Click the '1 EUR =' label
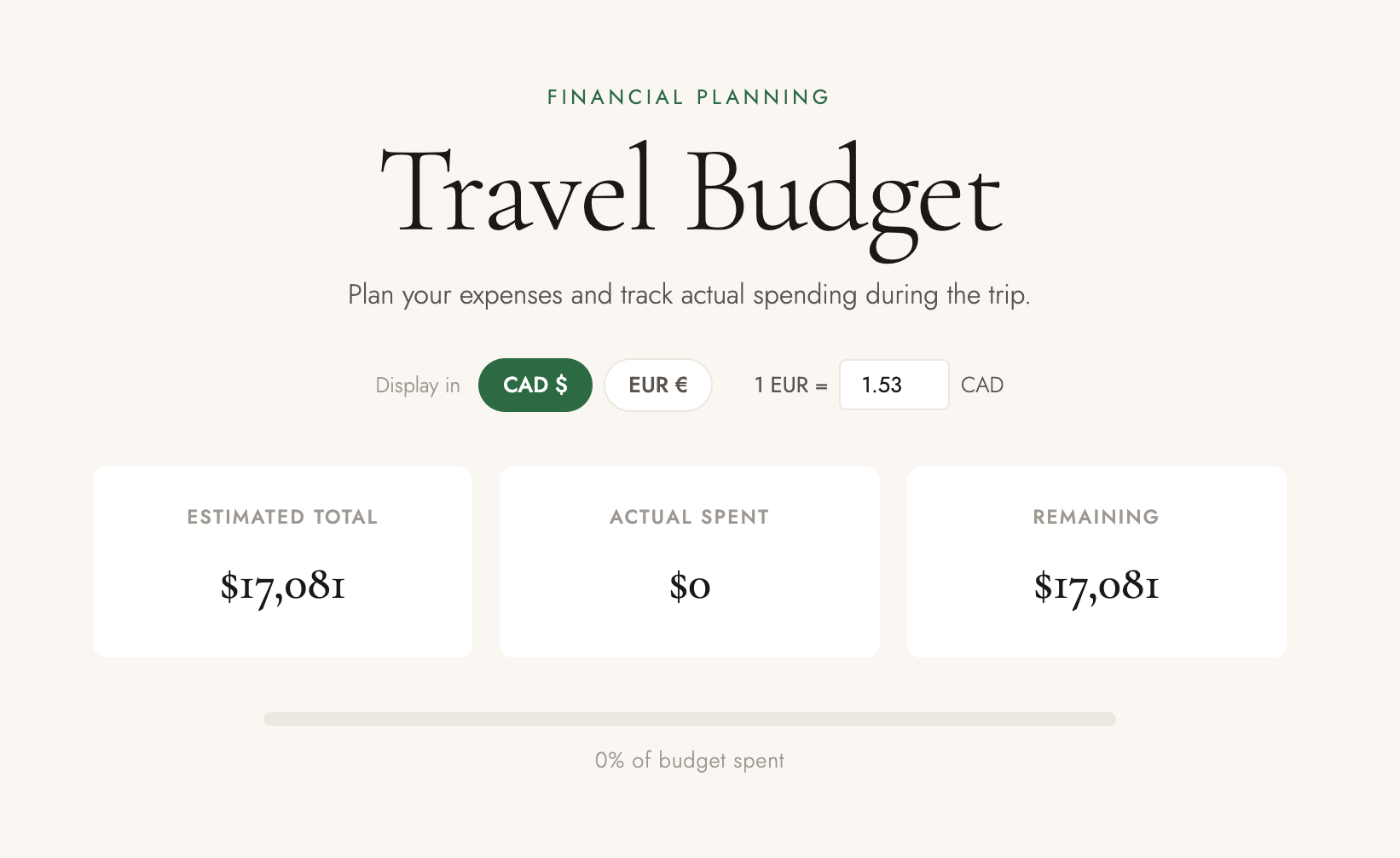 (x=790, y=386)
